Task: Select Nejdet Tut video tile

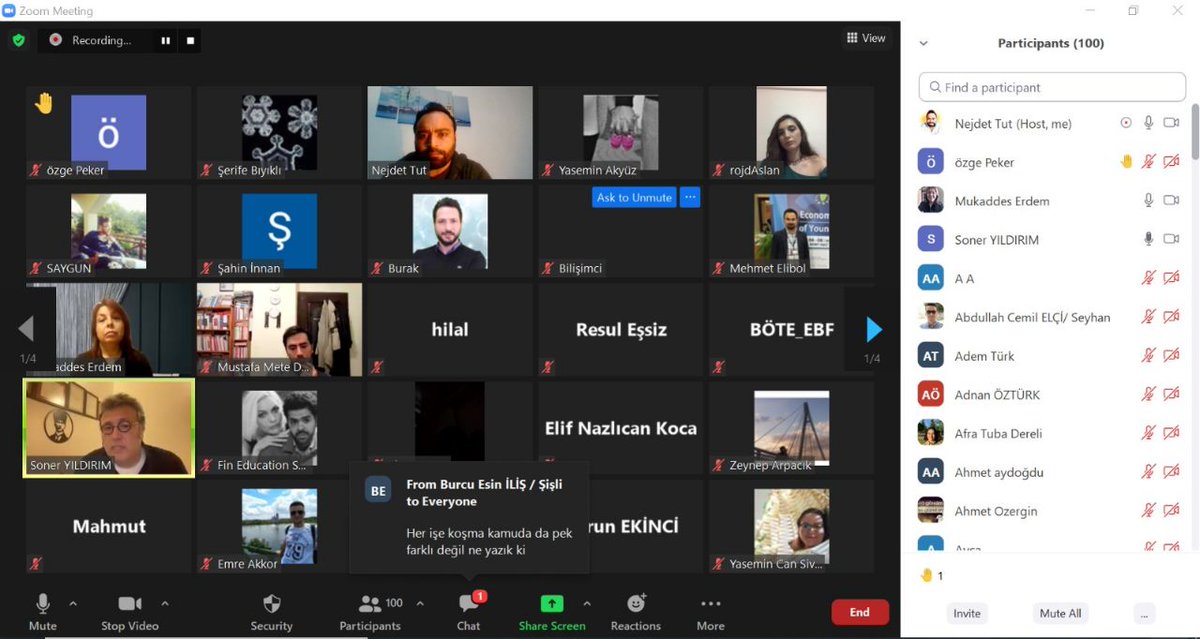Action: click(450, 133)
